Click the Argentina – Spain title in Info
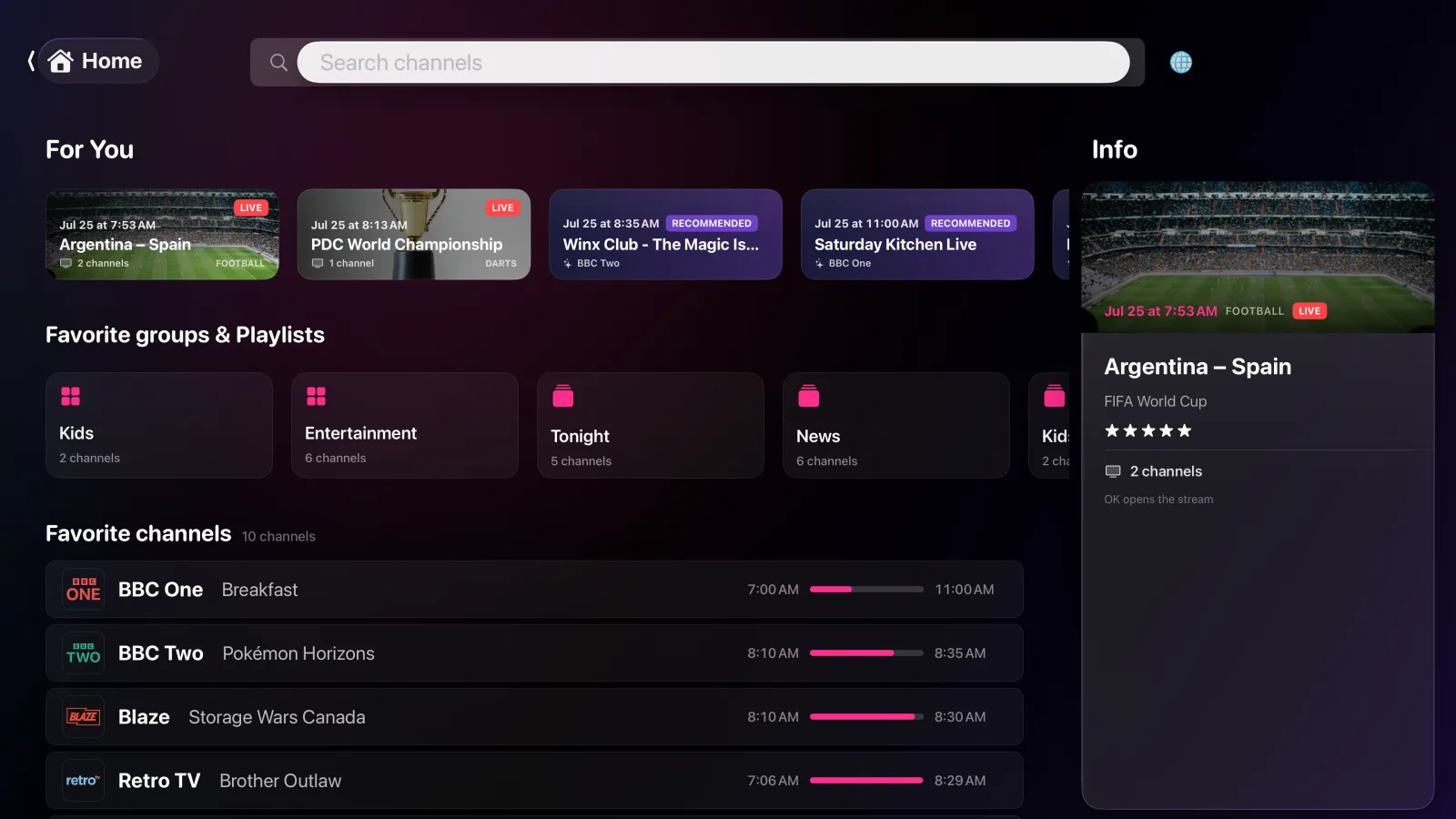The image size is (1456, 819). pos(1198,367)
